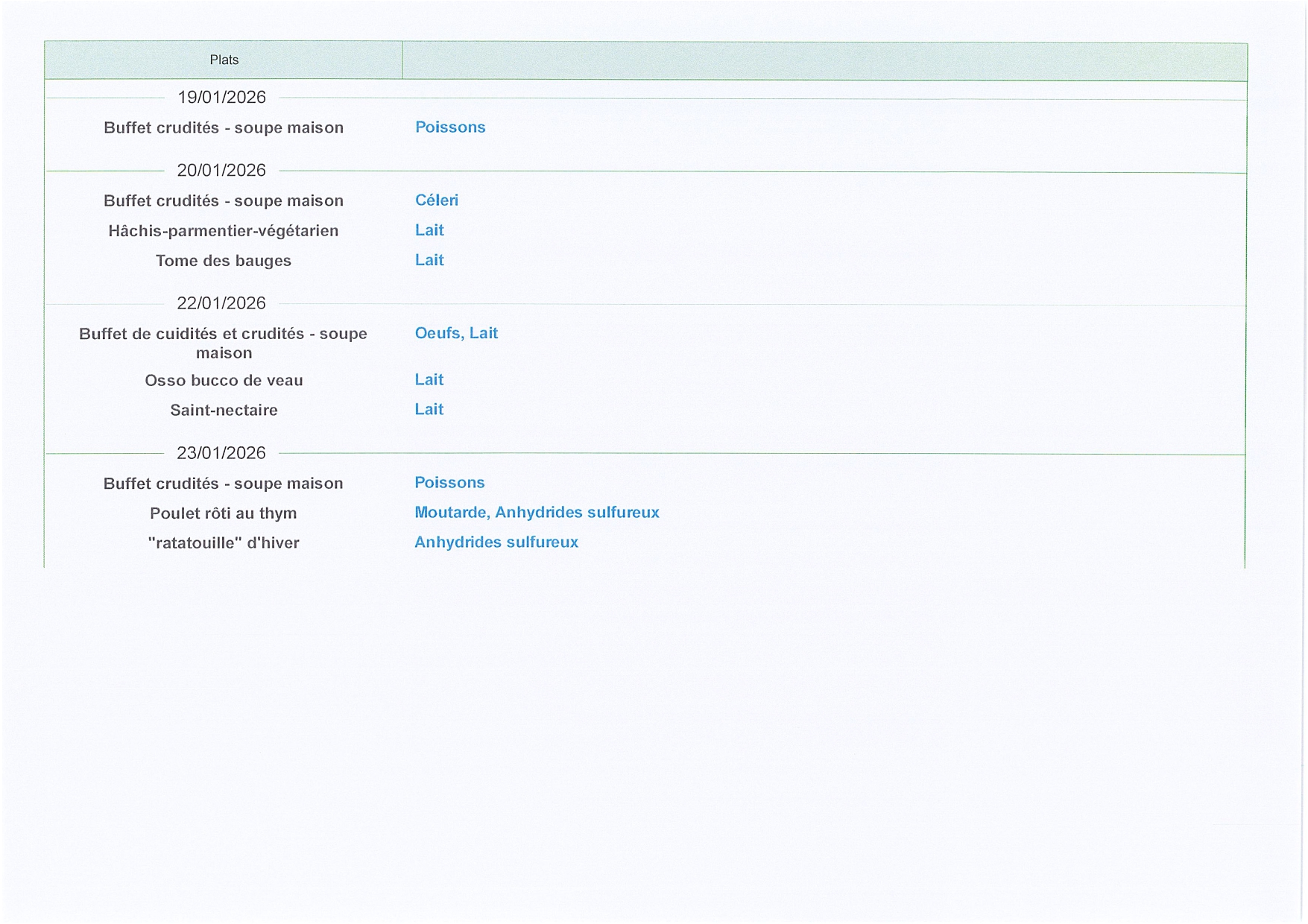Select the 20/01/2026 date heading
The width and height of the screenshot is (1308, 924).
click(x=221, y=171)
